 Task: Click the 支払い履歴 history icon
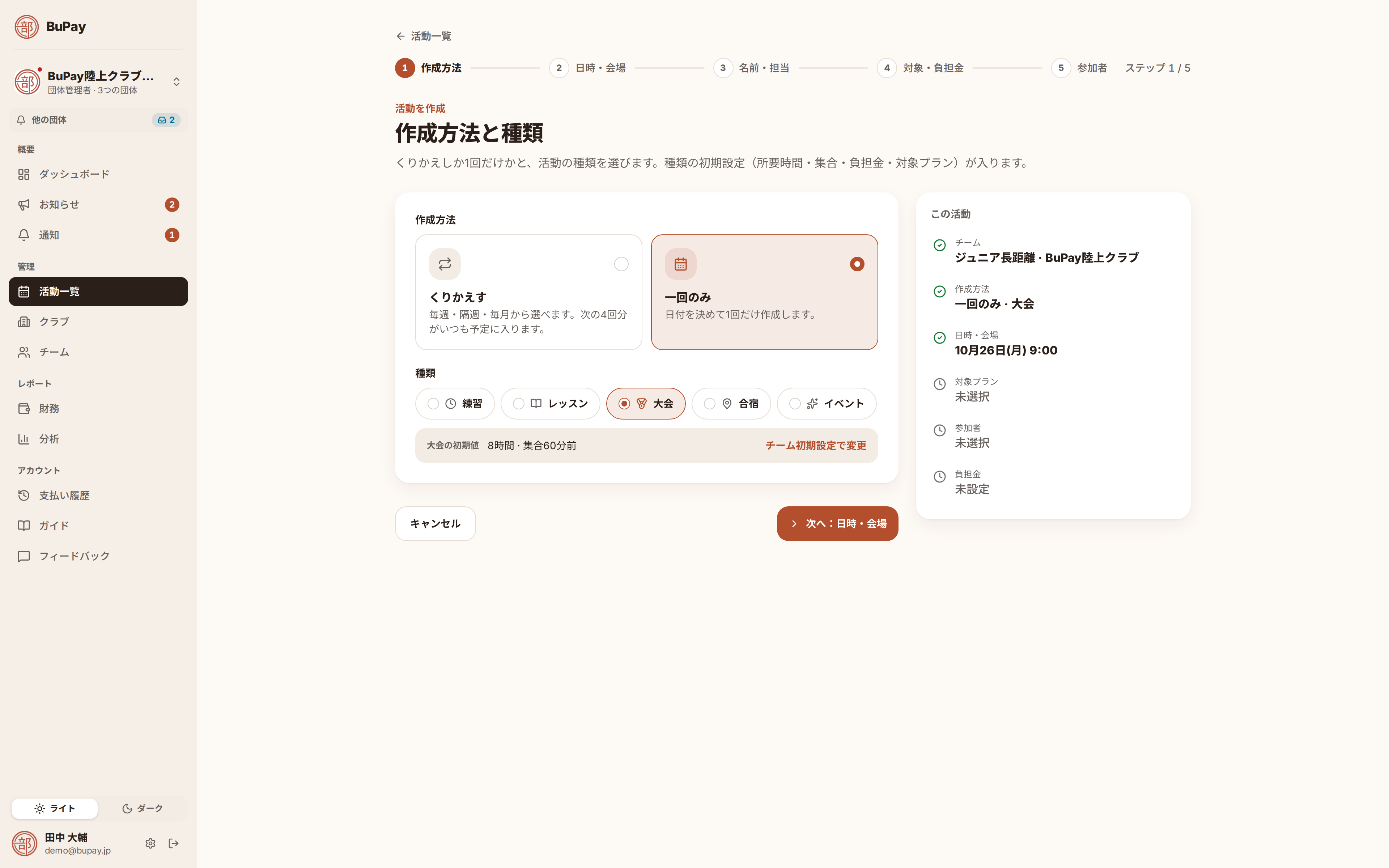(24, 495)
